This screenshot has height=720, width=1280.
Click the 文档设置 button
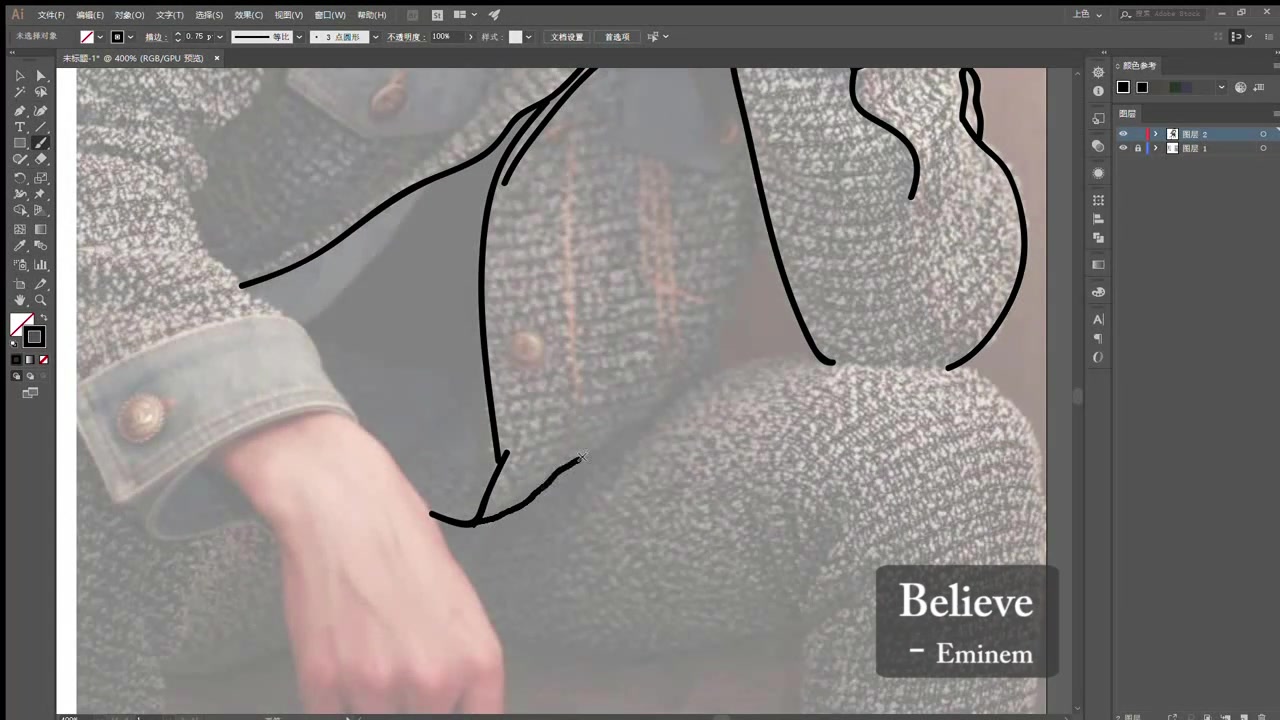[x=567, y=37]
